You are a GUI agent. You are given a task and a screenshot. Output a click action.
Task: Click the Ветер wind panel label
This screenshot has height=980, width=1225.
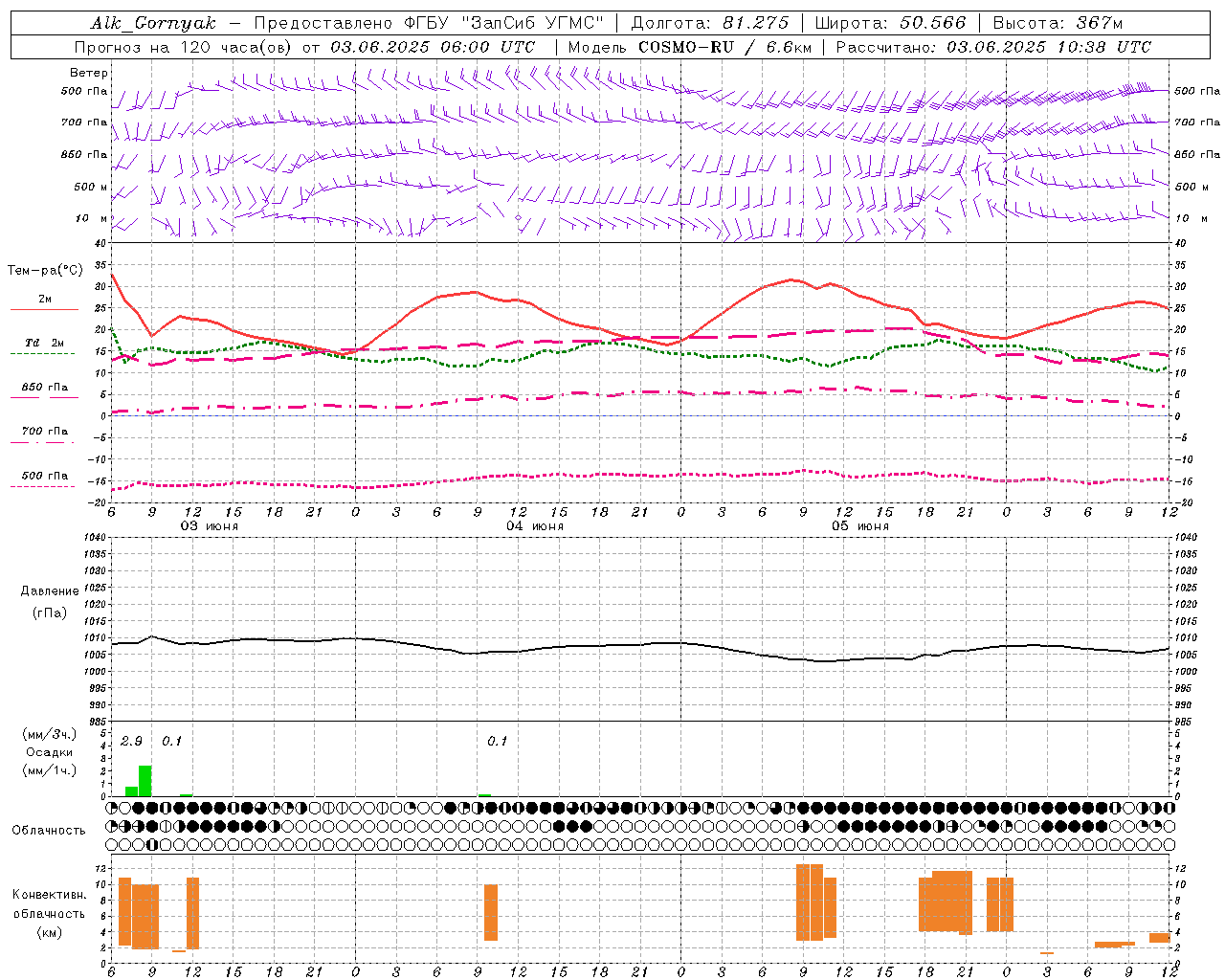tap(89, 73)
